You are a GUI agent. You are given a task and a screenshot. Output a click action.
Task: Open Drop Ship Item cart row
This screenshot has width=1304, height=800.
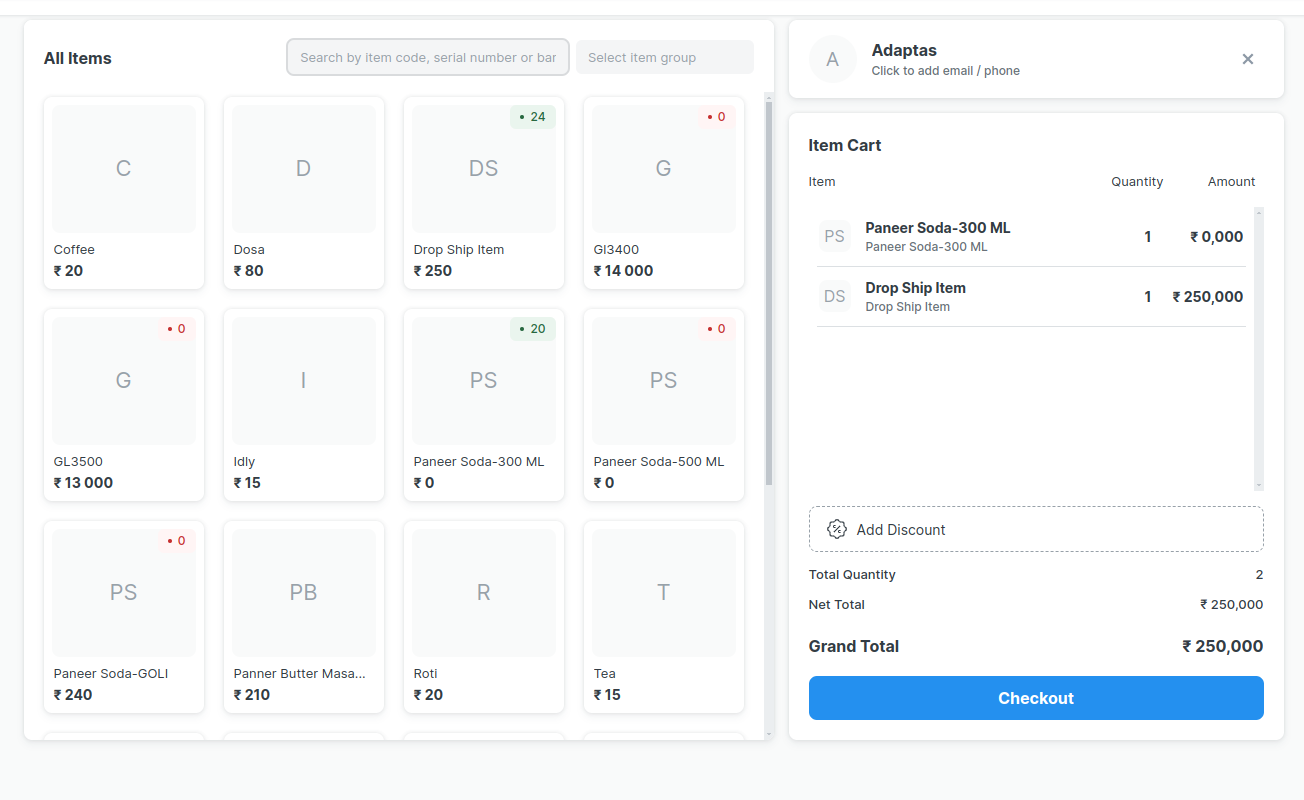[x=1031, y=297]
